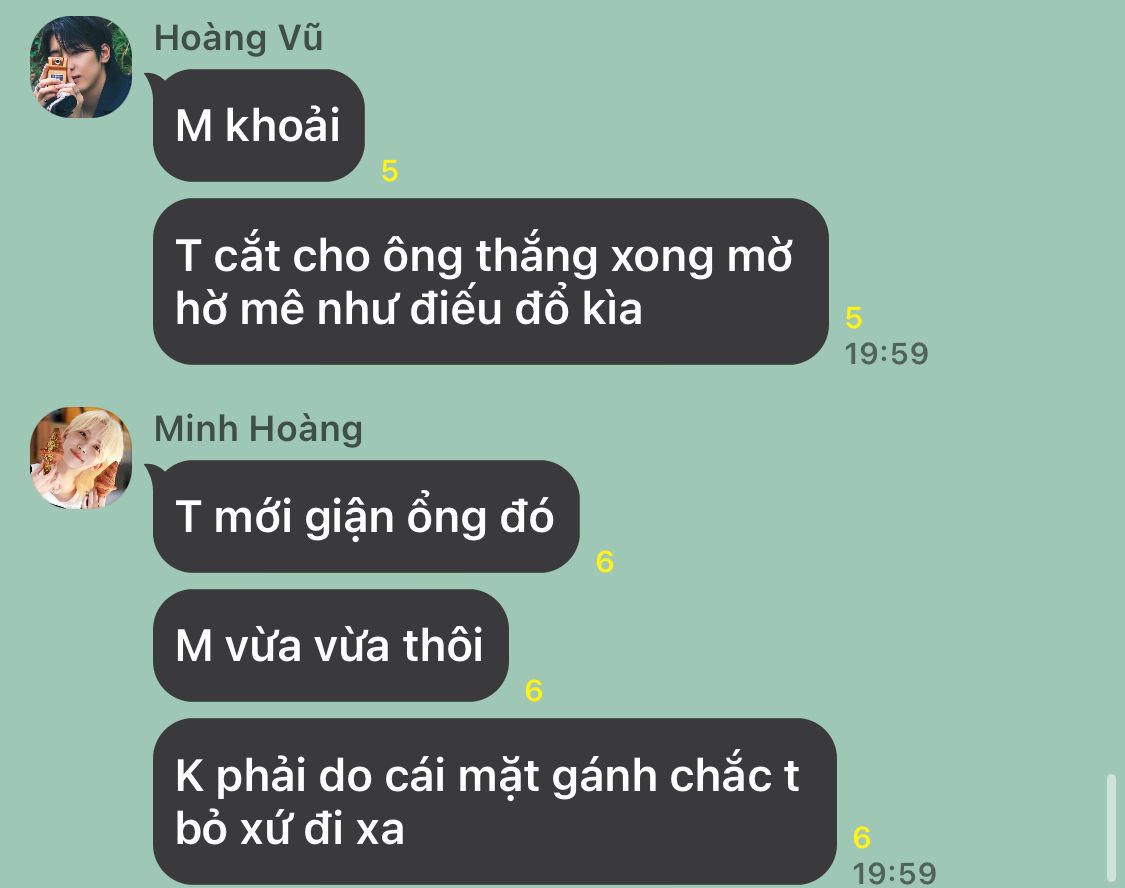Screen dimensions: 1125x888
Task: Select the "M khoải" message bubble
Action: point(258,126)
